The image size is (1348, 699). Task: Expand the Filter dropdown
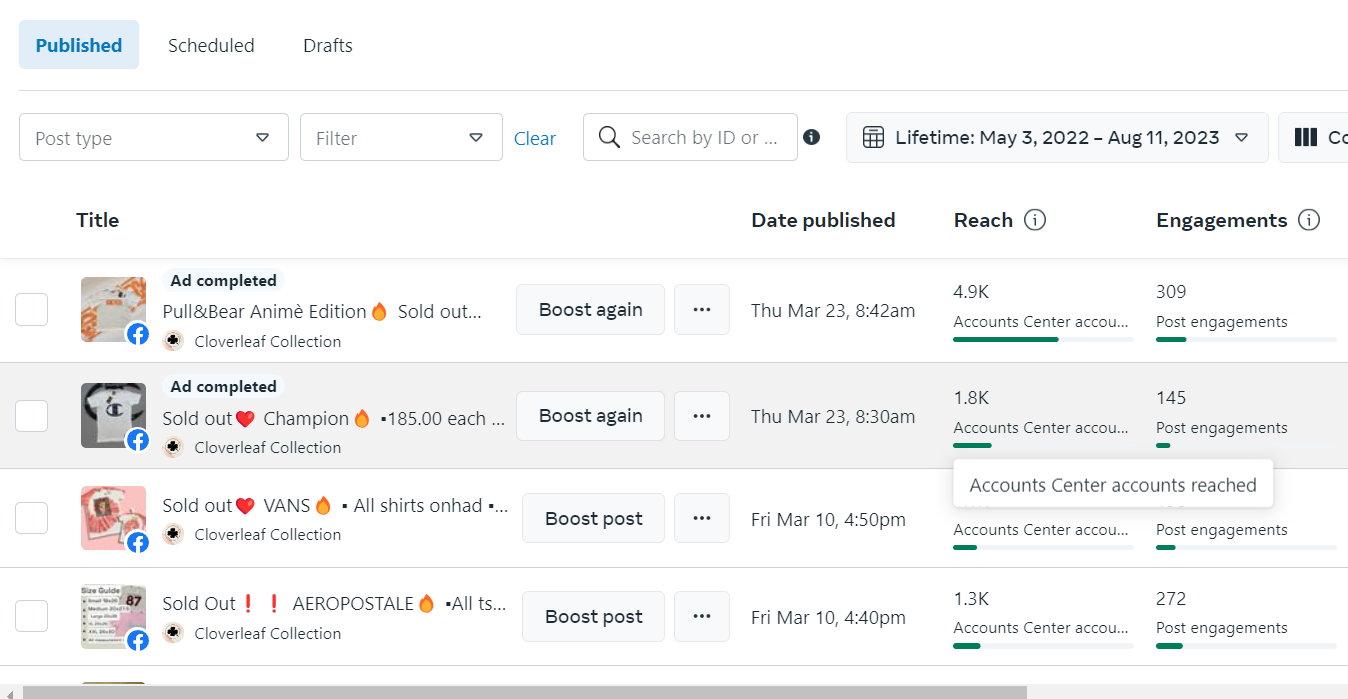coord(401,137)
